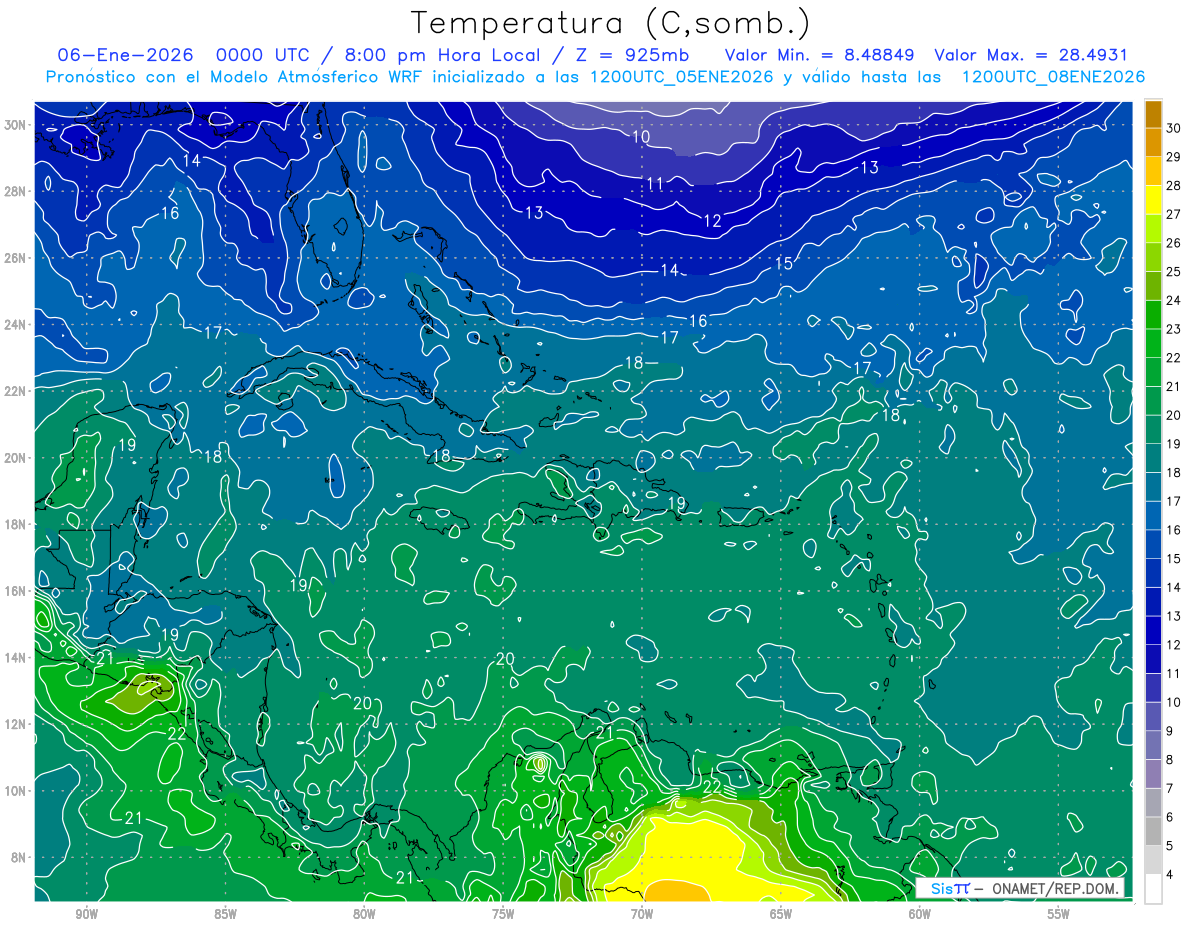
Task: Click the '15' isotherm contour label on the map
Action: pyautogui.click(x=784, y=263)
